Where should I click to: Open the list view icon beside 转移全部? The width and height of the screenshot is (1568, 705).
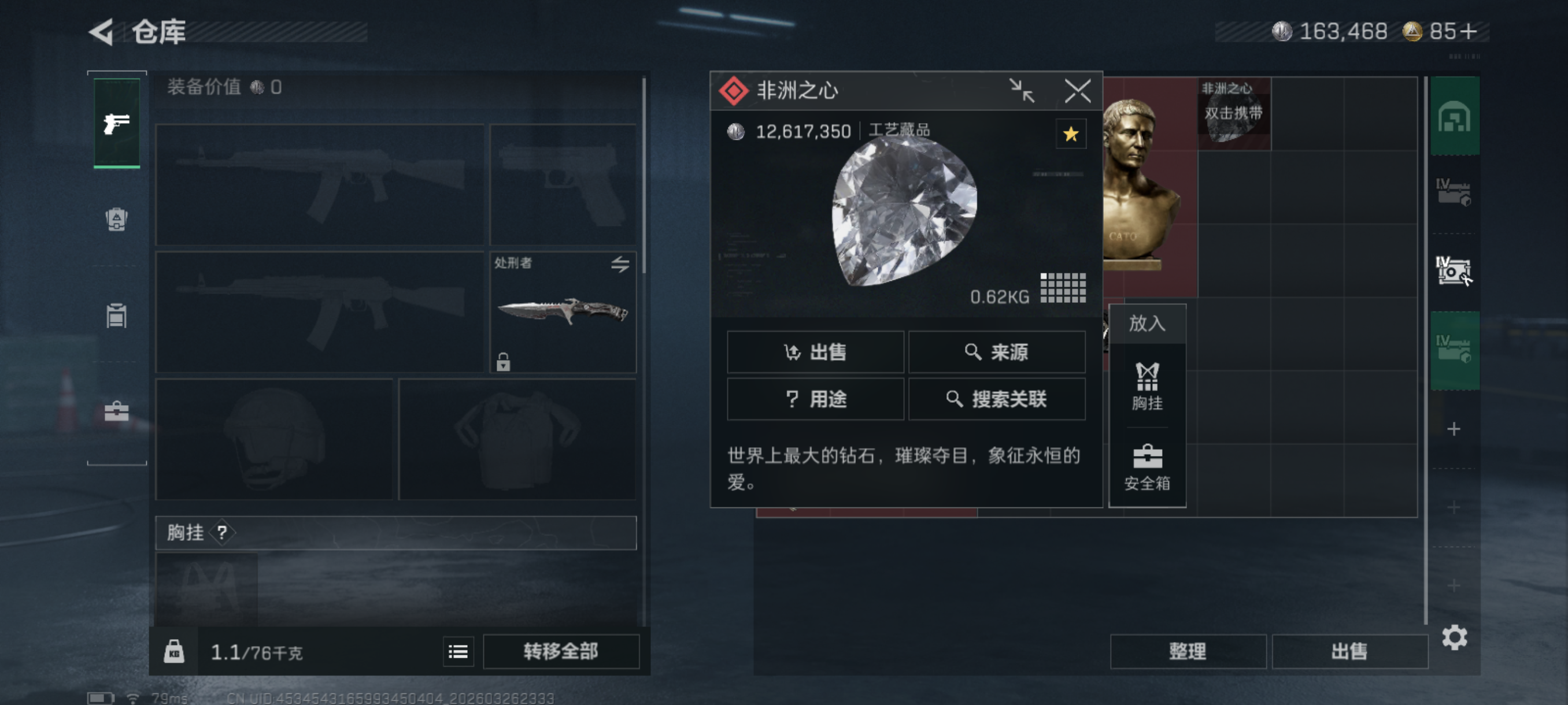click(458, 652)
